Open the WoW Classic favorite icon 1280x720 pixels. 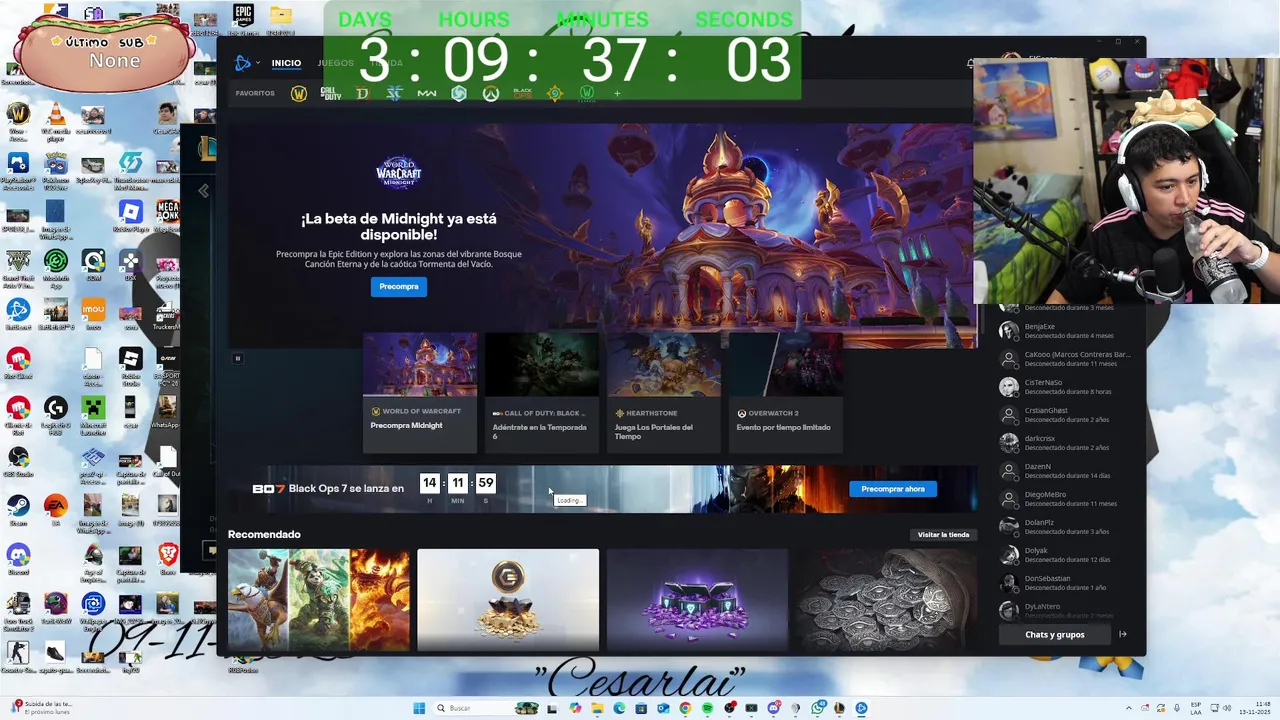click(587, 93)
